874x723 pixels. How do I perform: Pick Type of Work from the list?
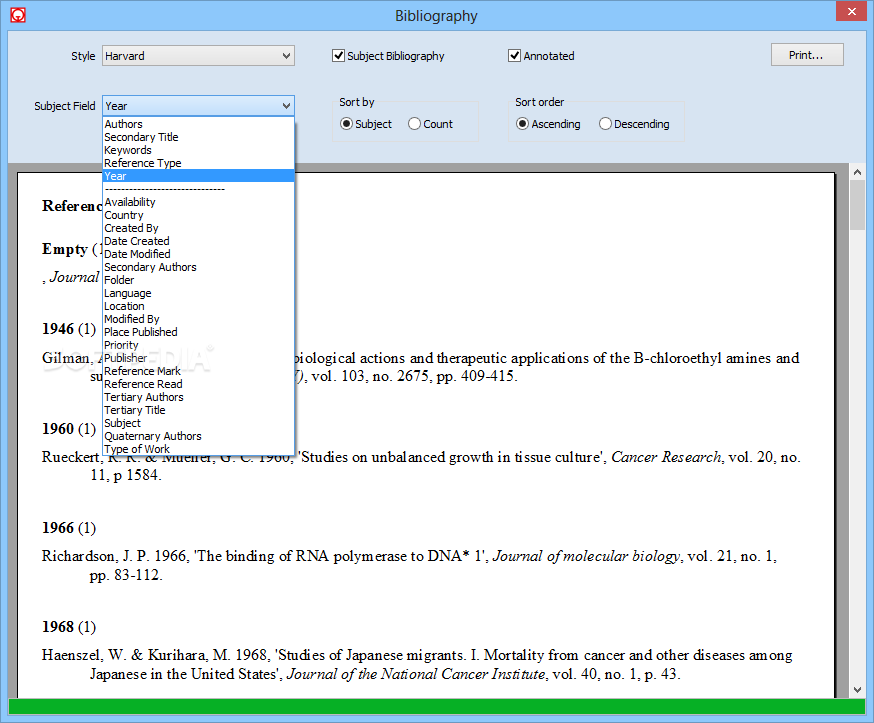point(198,449)
